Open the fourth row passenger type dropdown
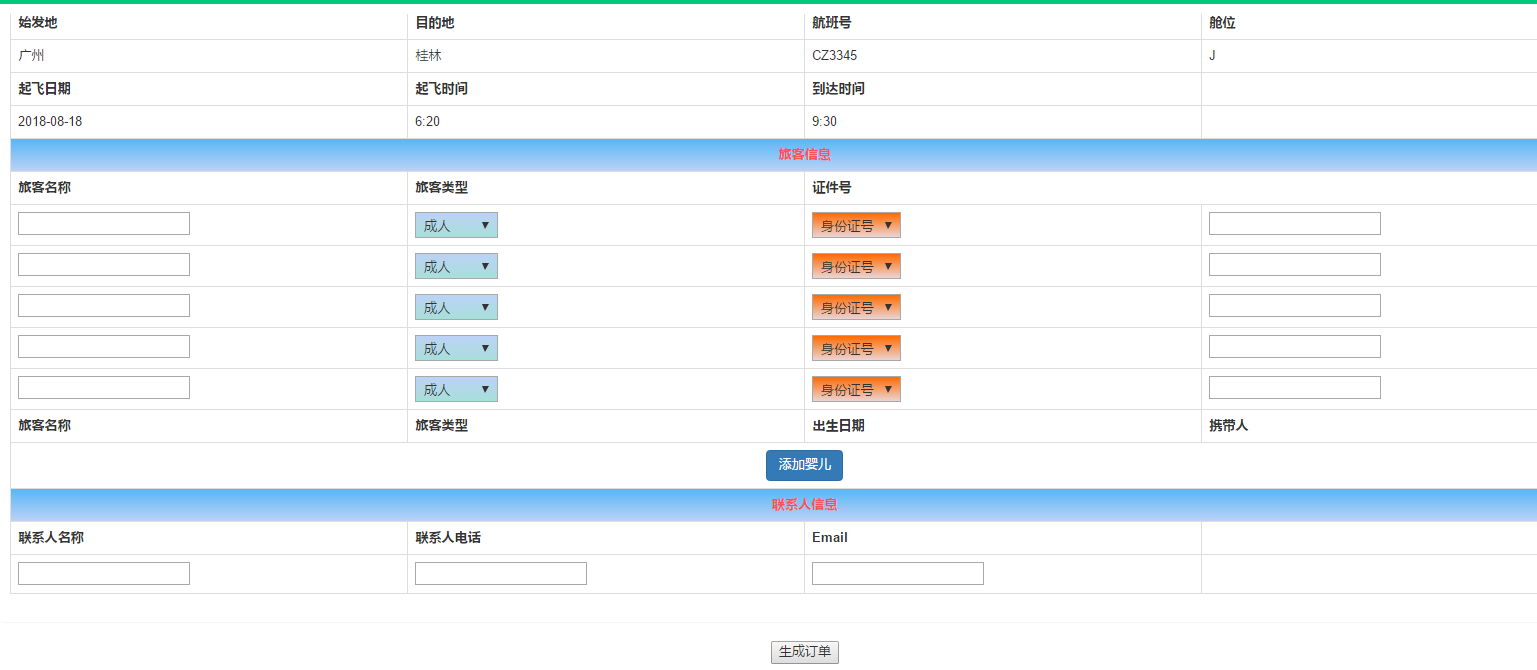 point(456,348)
